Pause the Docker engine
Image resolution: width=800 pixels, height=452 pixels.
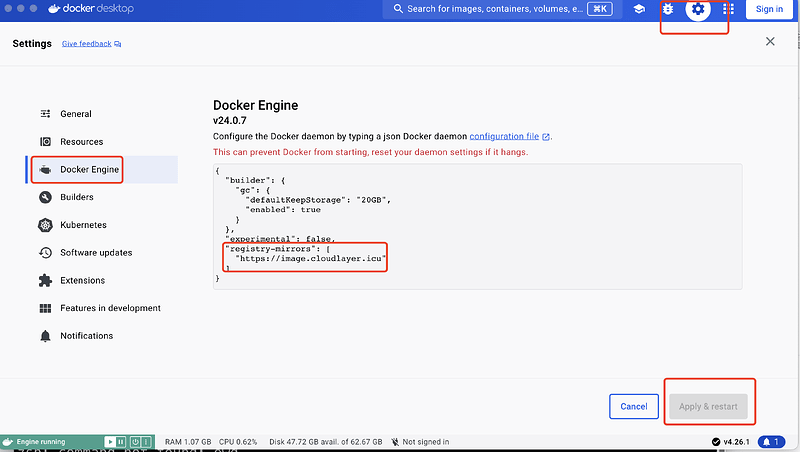point(121,442)
